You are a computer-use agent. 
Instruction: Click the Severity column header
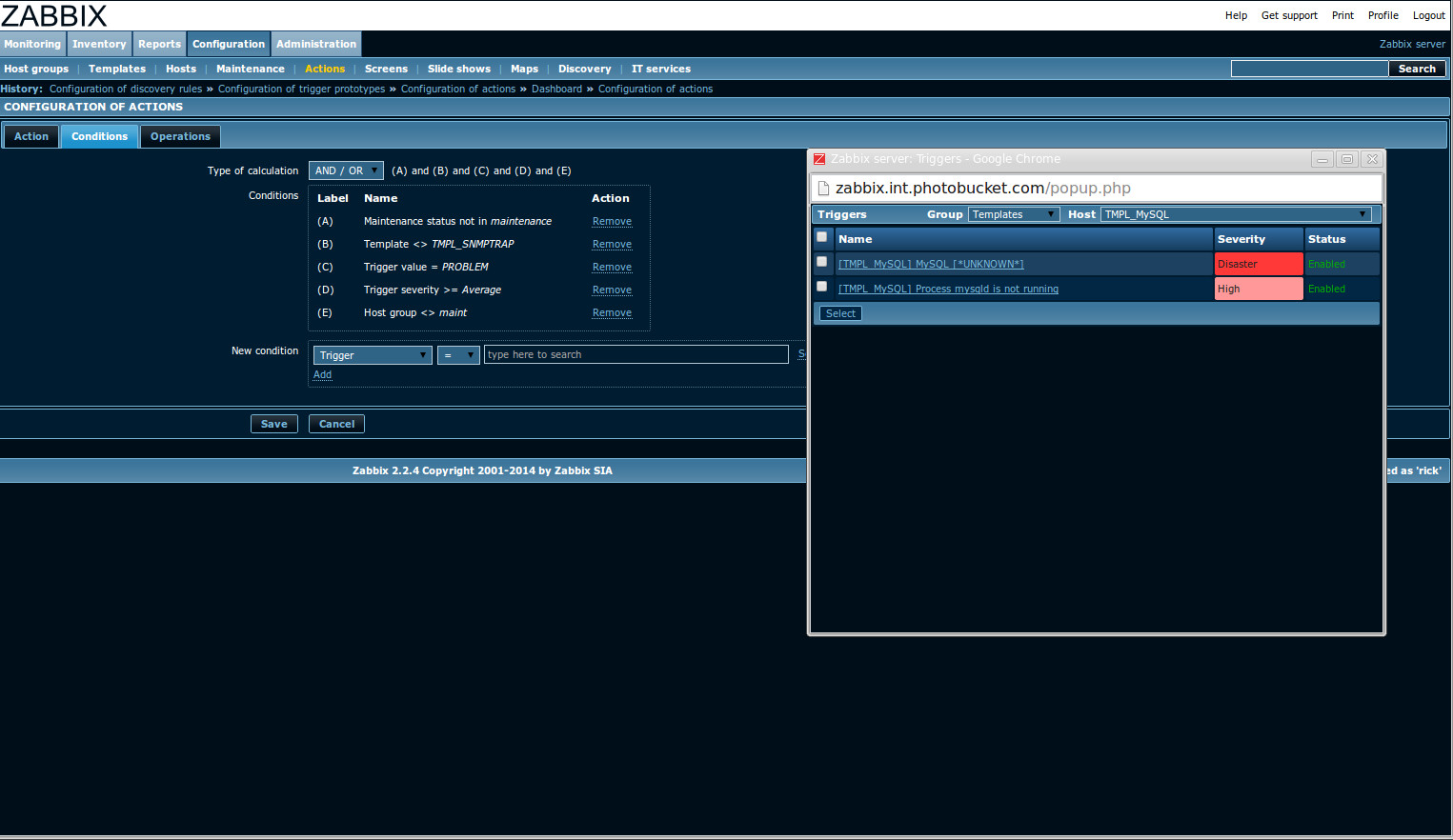[x=1241, y=239]
